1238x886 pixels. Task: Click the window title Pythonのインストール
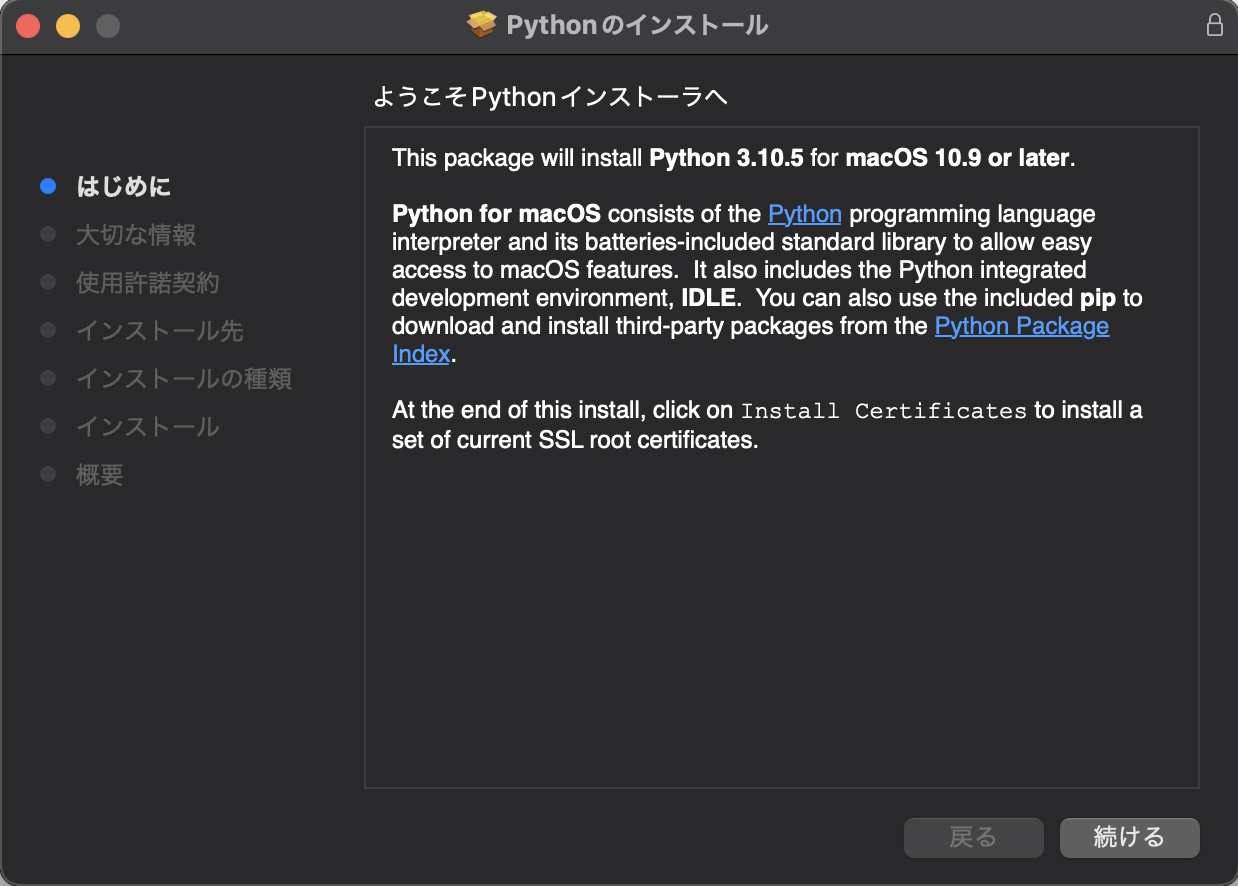[637, 25]
